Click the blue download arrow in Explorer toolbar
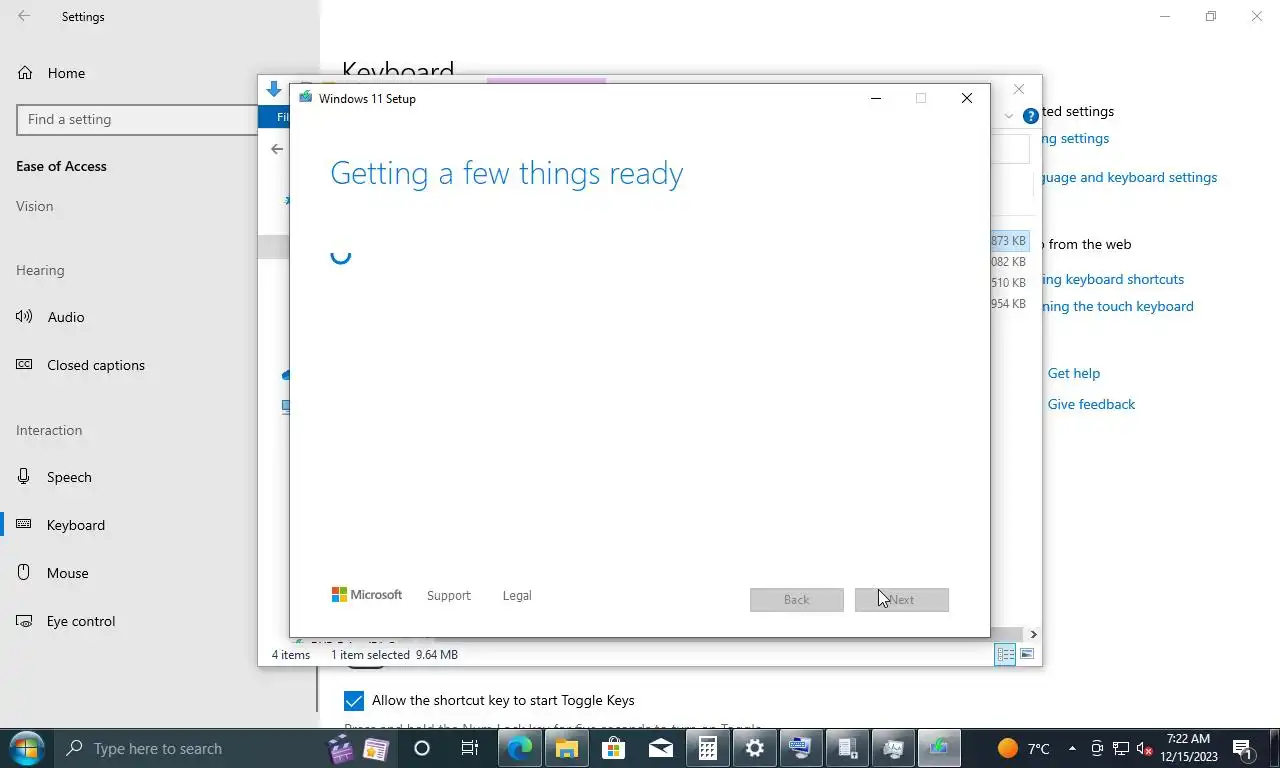This screenshot has height=768, width=1280. coord(274,90)
